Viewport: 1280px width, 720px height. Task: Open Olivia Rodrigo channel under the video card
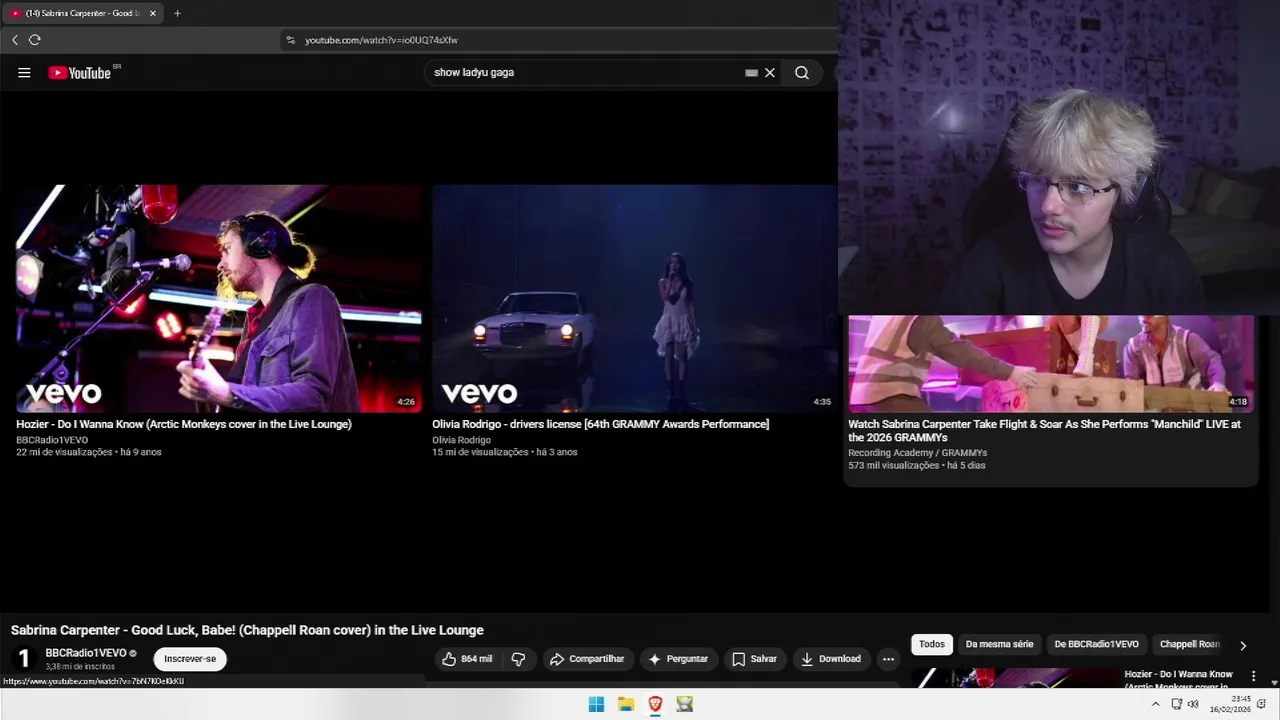[461, 440]
